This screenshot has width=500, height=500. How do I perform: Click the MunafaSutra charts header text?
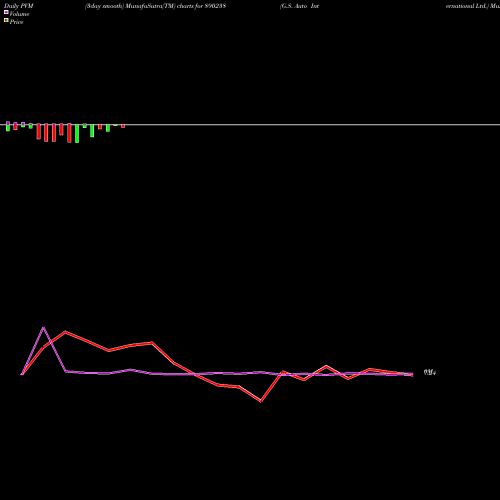pyautogui.click(x=155, y=6)
